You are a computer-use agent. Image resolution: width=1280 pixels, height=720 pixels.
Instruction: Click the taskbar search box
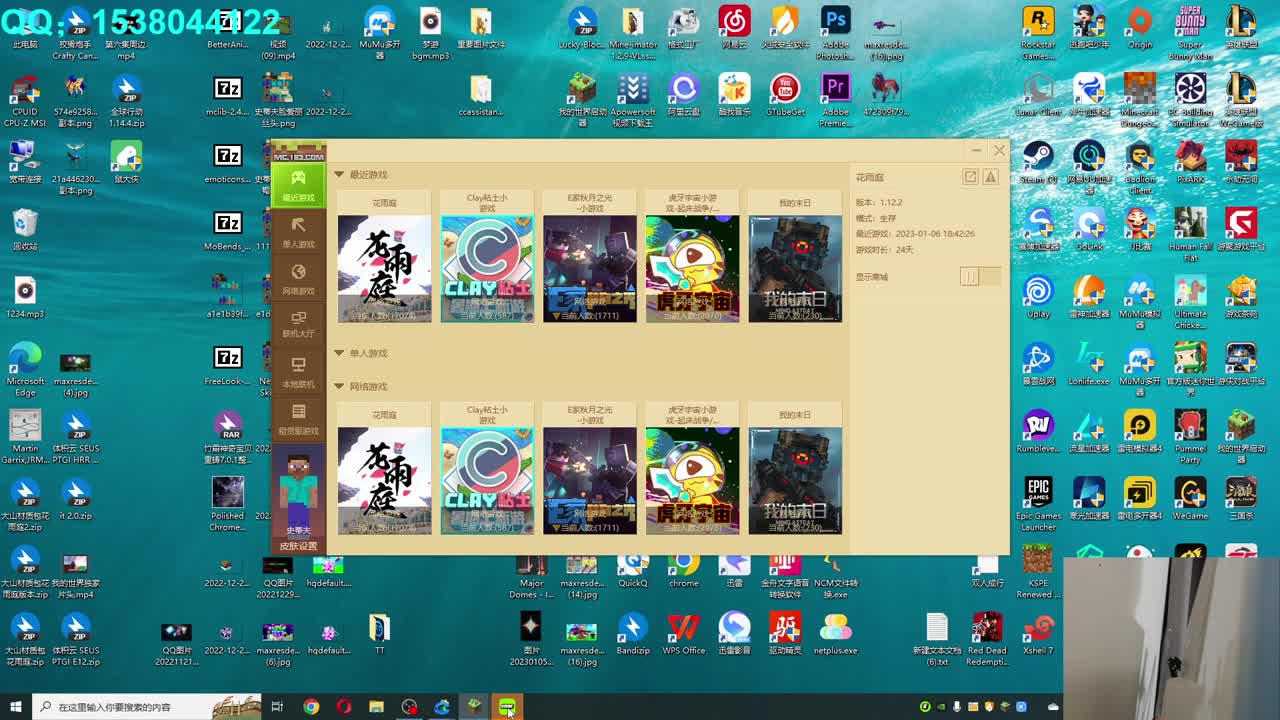coord(148,707)
